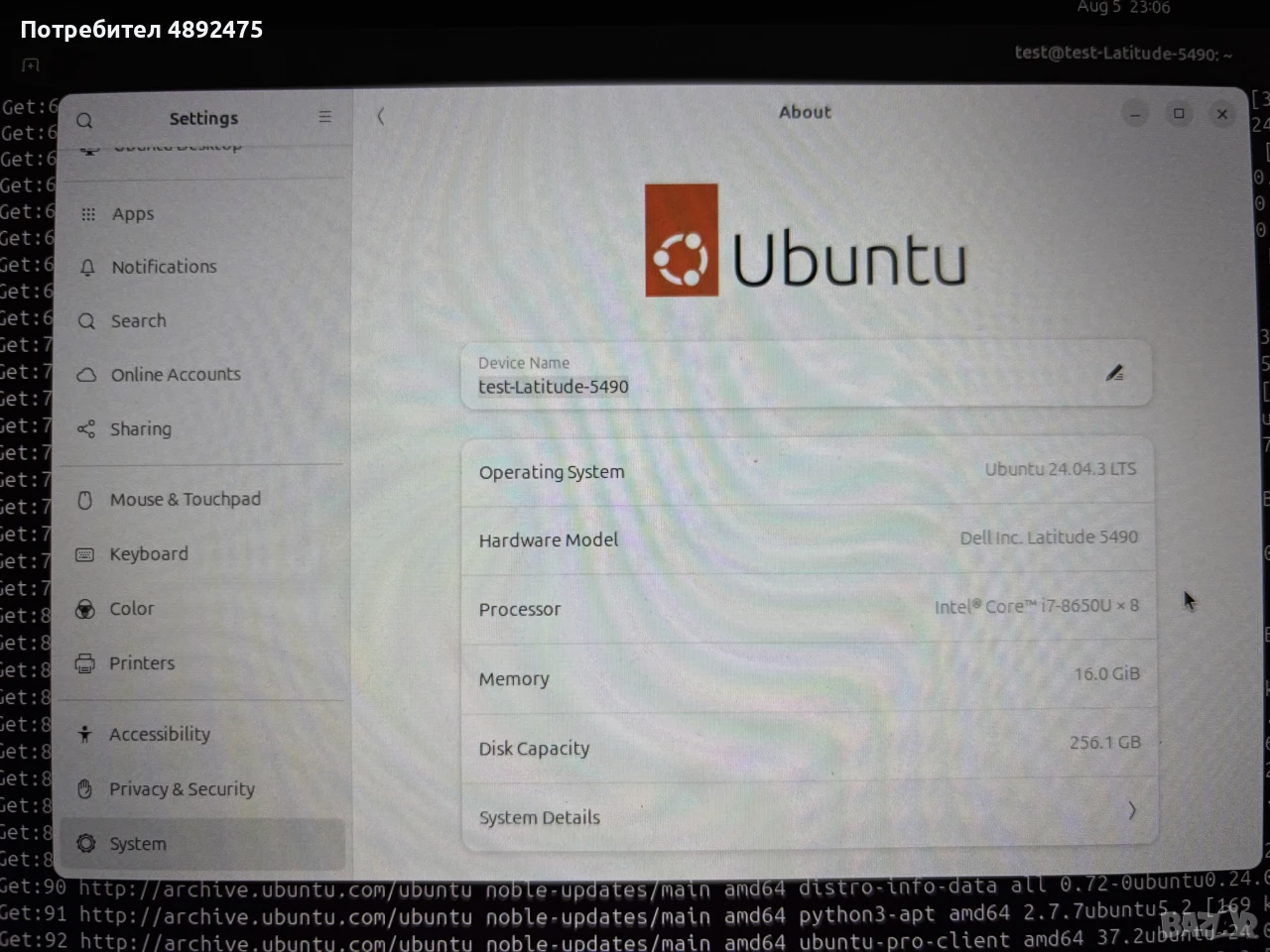The height and width of the screenshot is (952, 1270).
Task: Go to Privacy & Security settings
Action: click(x=202, y=789)
